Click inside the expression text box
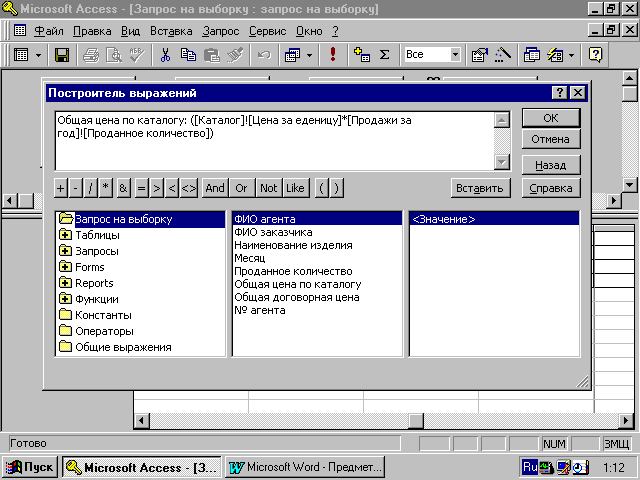The image size is (640, 480). [274, 141]
